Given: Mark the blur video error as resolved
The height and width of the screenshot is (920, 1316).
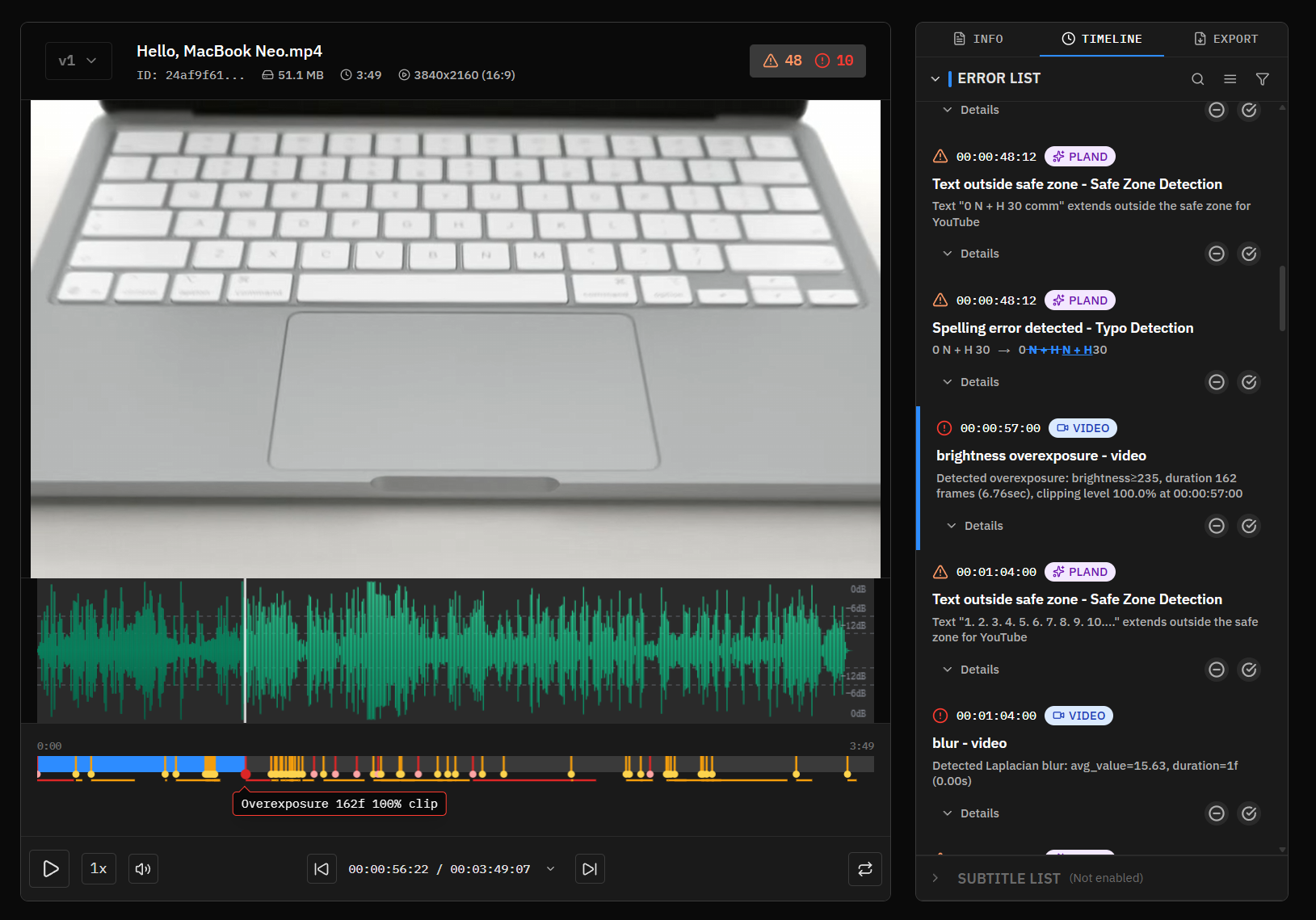Looking at the screenshot, I should [x=1249, y=813].
